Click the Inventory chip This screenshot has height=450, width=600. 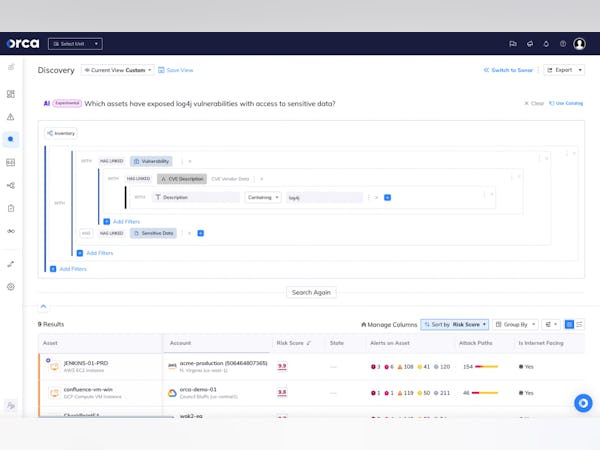61,133
